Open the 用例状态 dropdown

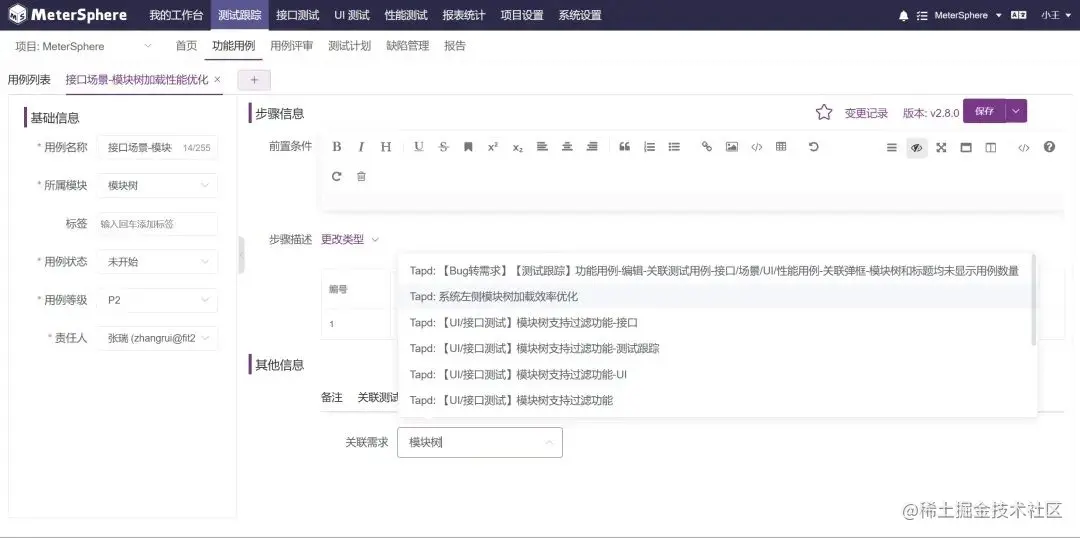158,262
